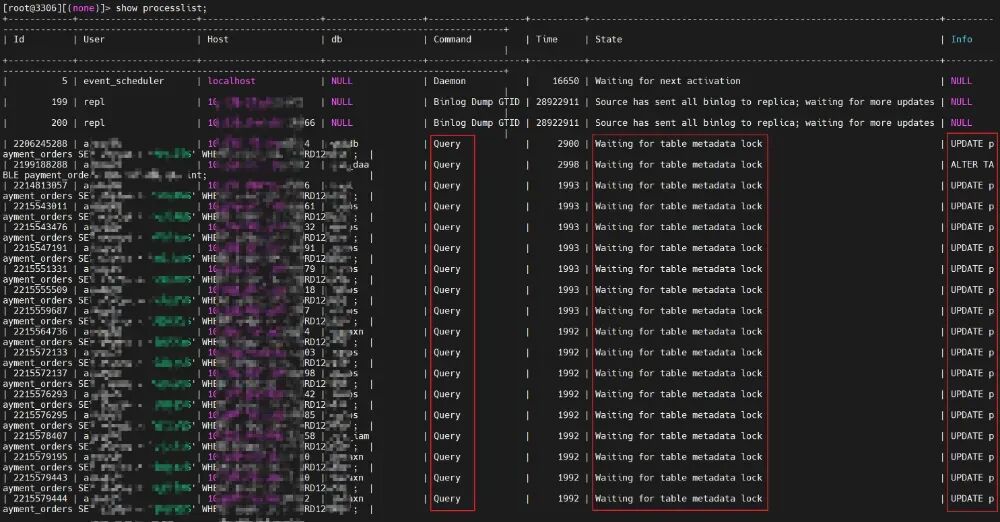Click user 'repl' in the Id 200 row
This screenshot has height=522, width=1000.
tap(94, 123)
